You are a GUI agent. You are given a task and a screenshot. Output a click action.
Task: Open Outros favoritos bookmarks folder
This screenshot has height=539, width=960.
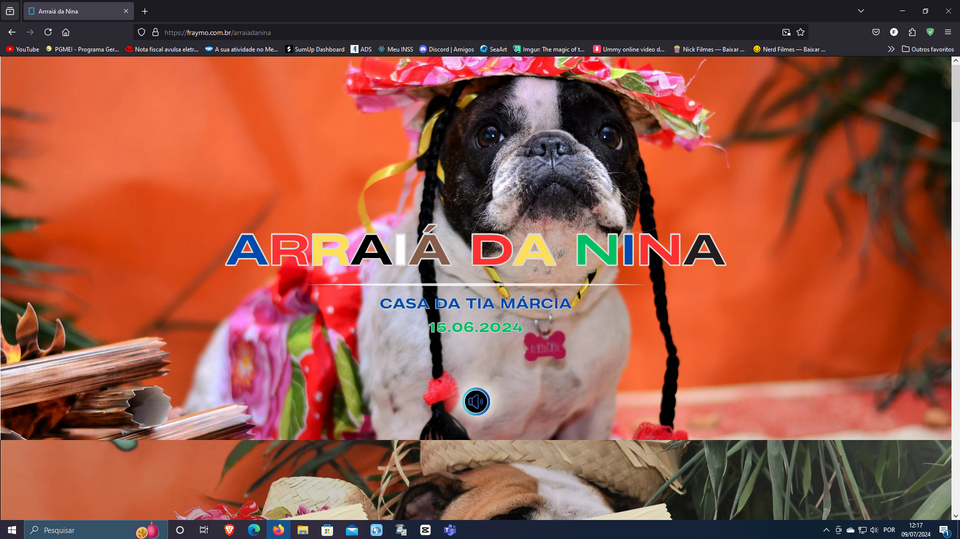(x=928, y=49)
